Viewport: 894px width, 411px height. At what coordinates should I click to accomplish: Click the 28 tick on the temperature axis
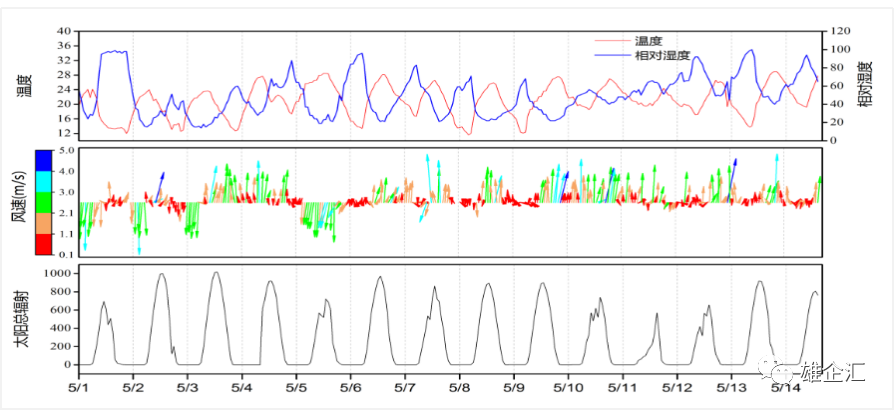(66, 75)
